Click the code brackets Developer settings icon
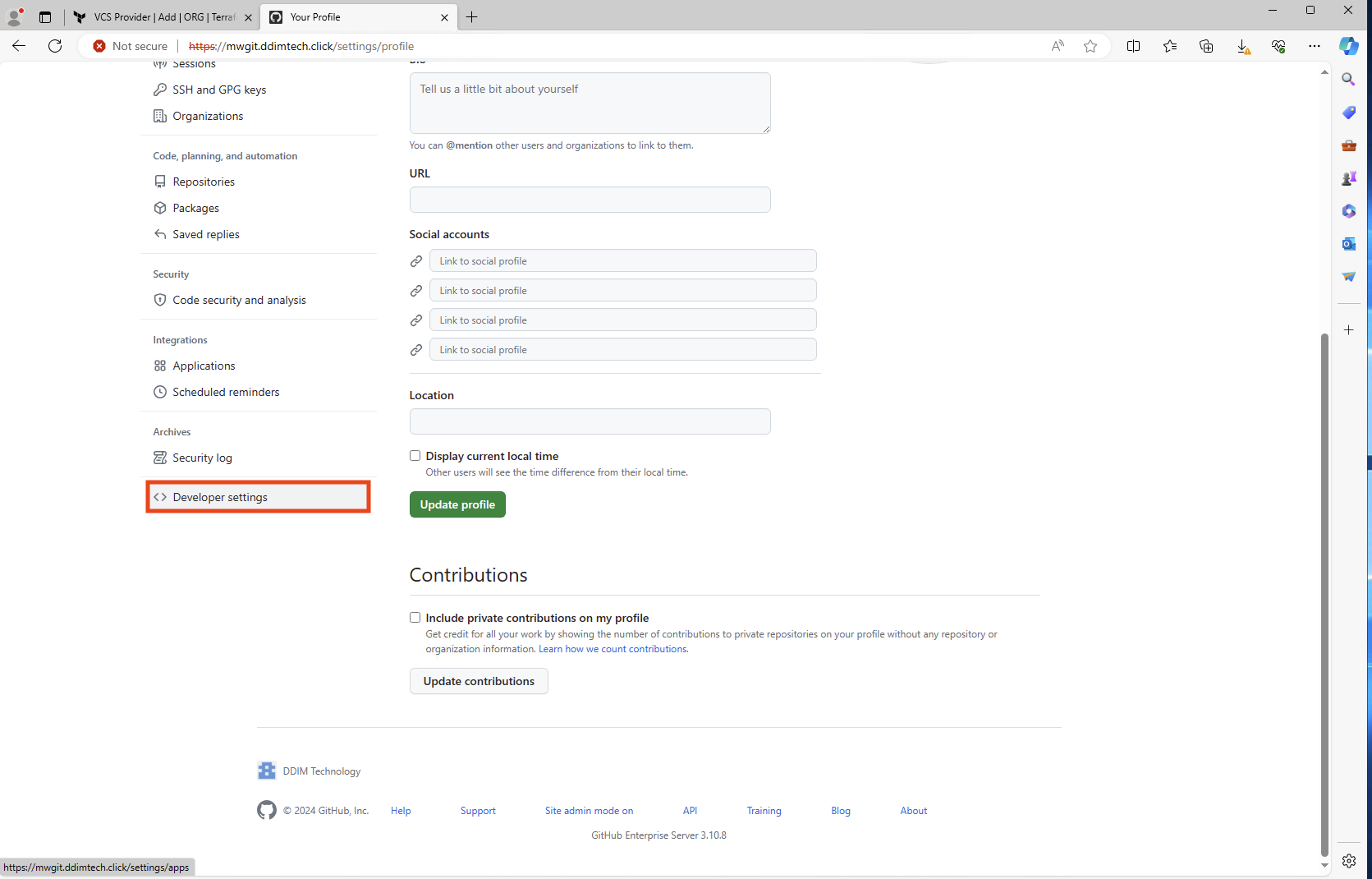Screen dimensions: 1372x879 point(160,497)
